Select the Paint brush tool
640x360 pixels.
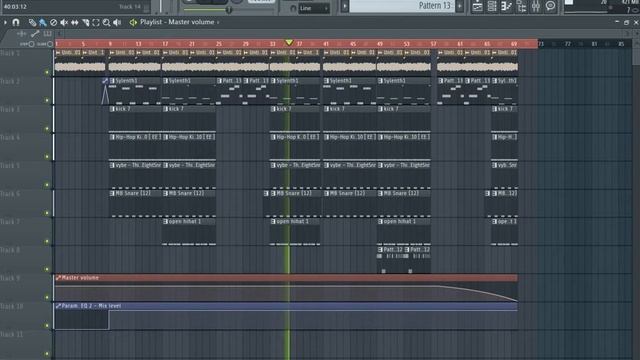point(43,22)
